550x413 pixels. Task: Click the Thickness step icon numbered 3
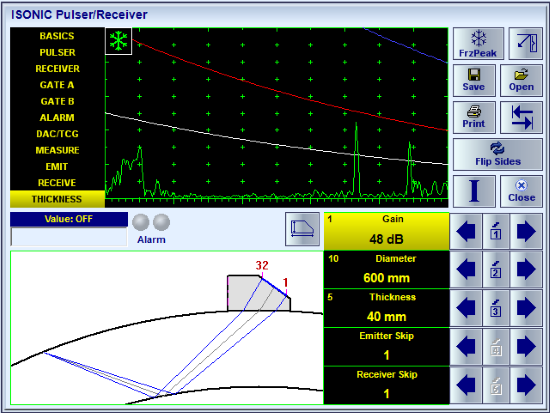(496, 308)
